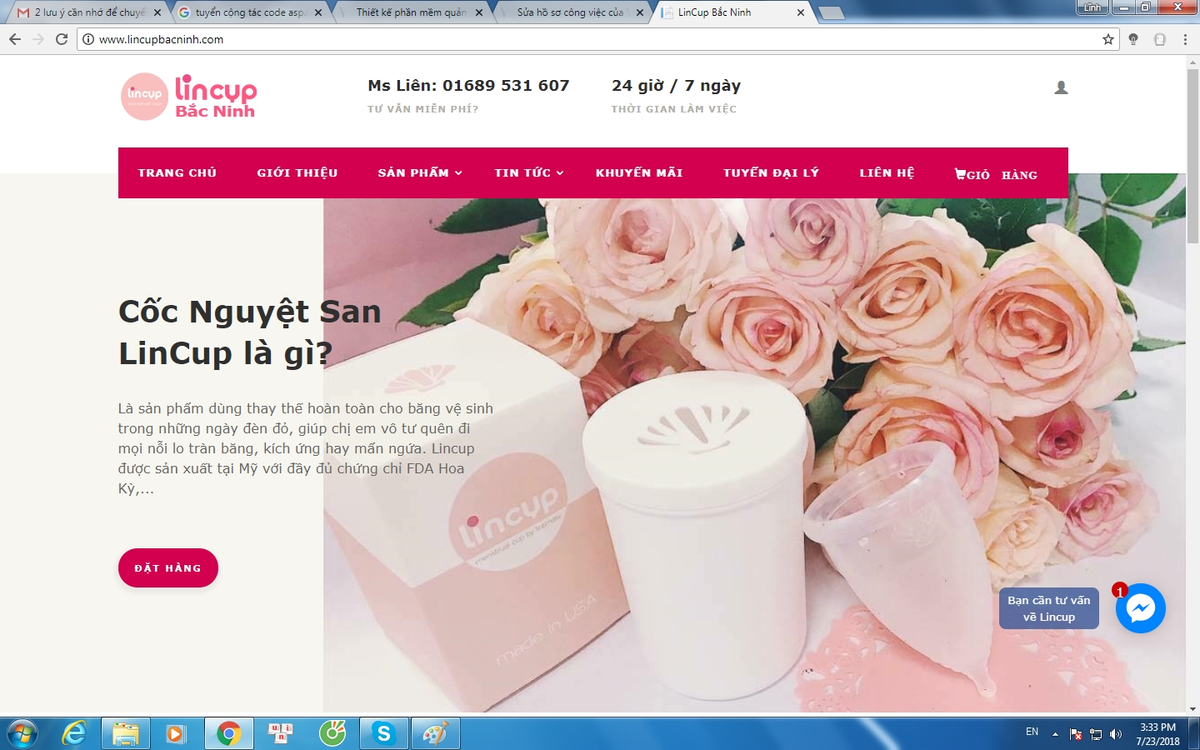The height and width of the screenshot is (750, 1200).
Task: Launch Internet Explorer from the taskbar
Action: pos(73,733)
